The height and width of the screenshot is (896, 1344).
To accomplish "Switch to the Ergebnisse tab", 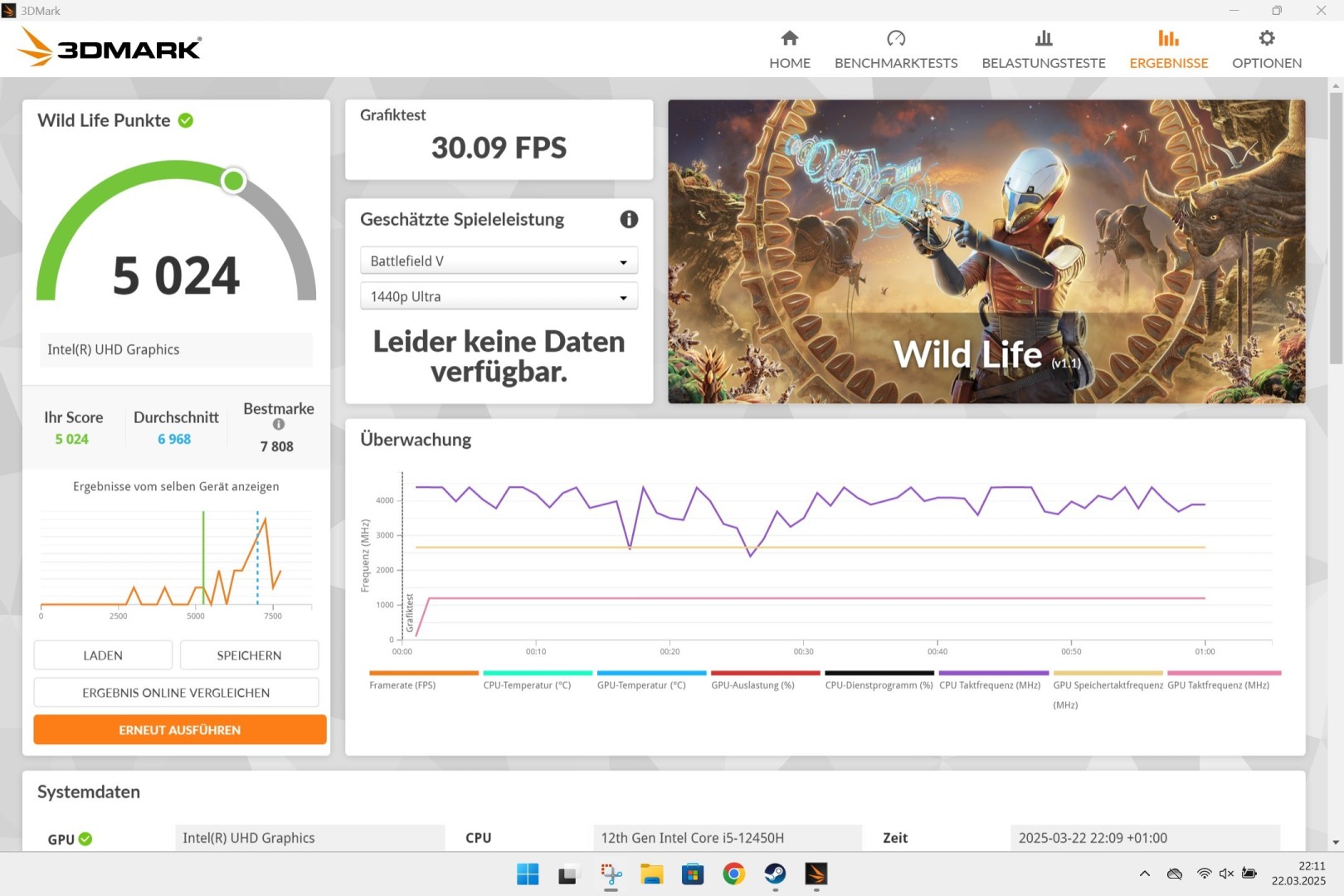I will point(1168,50).
